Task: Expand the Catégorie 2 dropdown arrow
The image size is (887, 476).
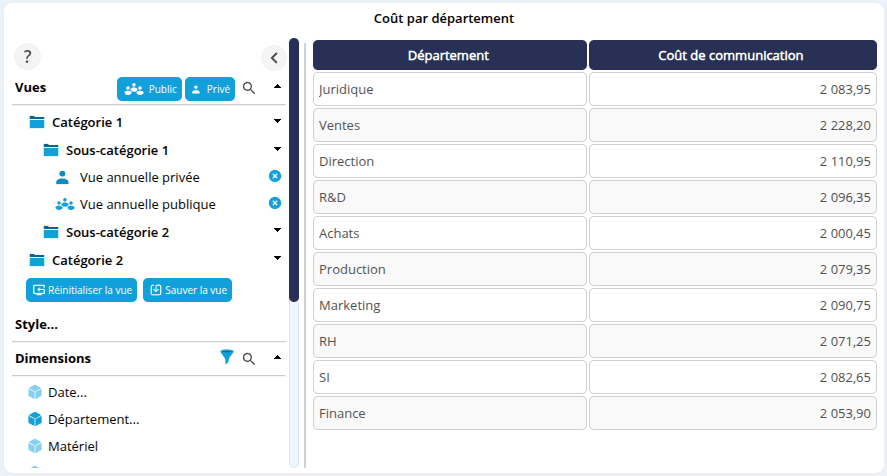Action: click(x=277, y=258)
